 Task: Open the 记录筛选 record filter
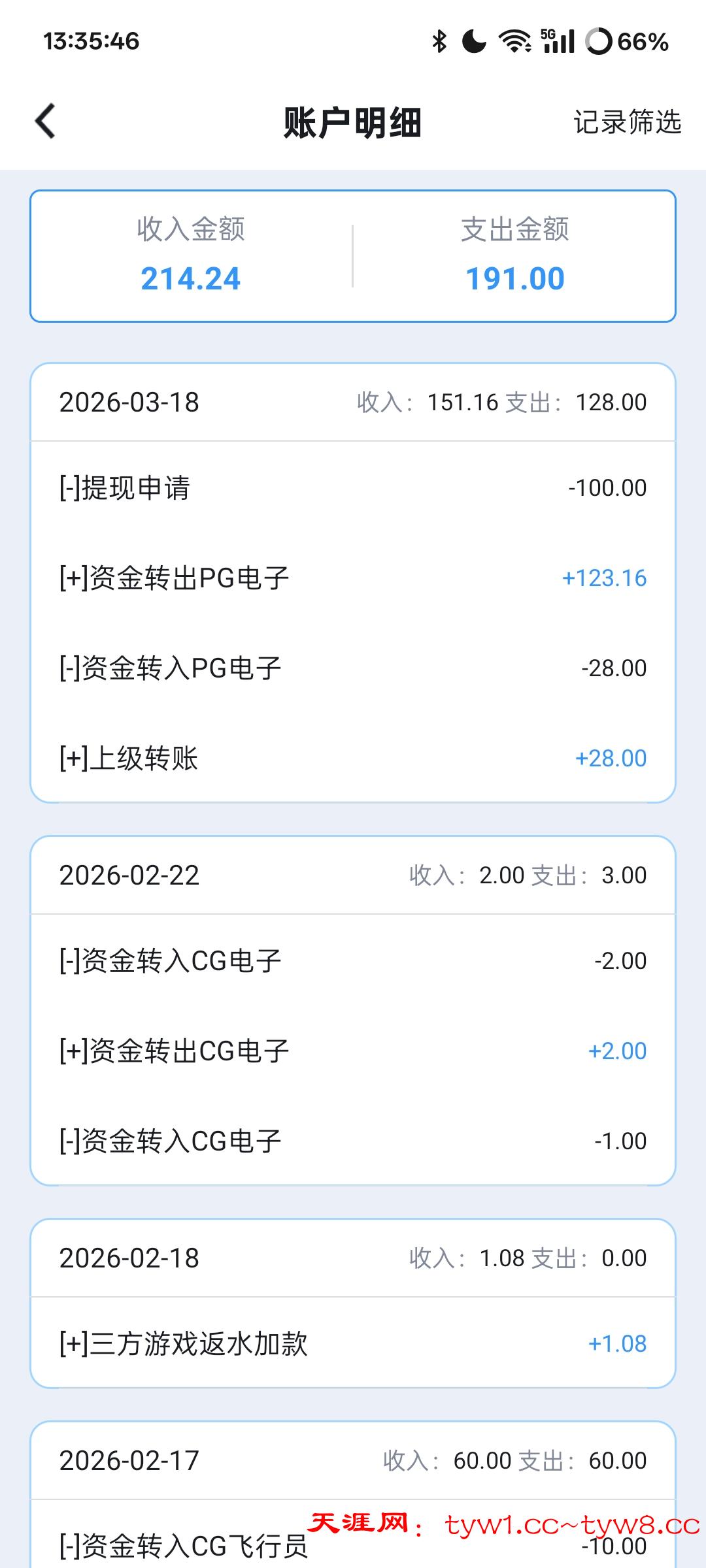pos(627,122)
